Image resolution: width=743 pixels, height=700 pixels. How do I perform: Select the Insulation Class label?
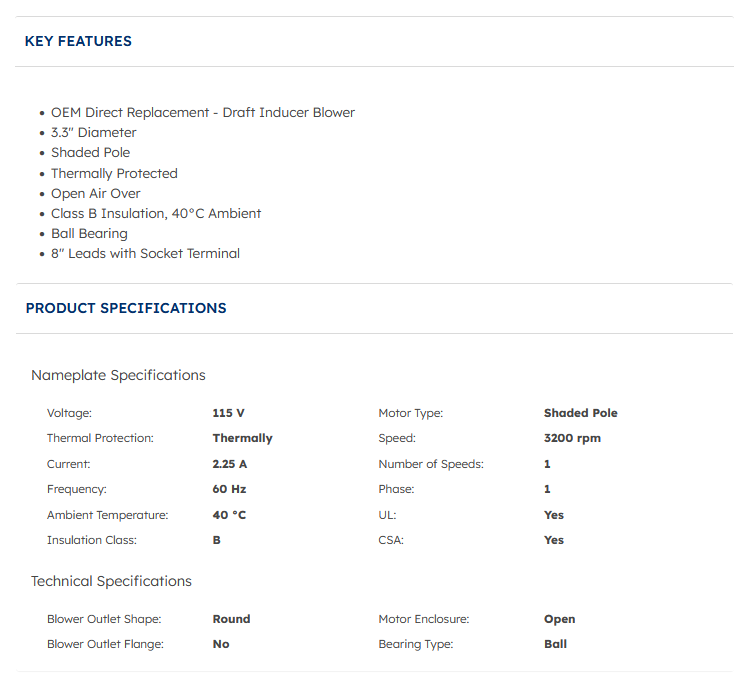coord(92,540)
